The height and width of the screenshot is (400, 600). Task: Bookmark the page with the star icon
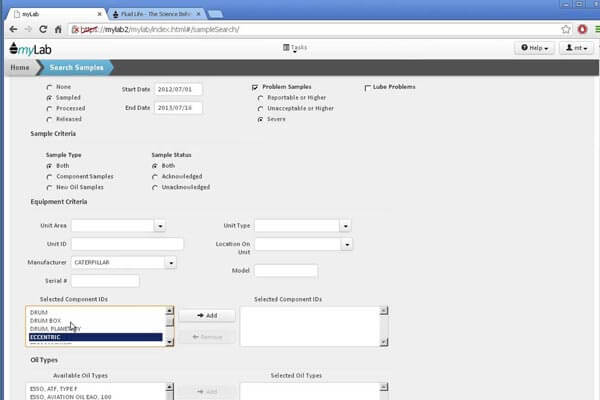click(x=566, y=29)
